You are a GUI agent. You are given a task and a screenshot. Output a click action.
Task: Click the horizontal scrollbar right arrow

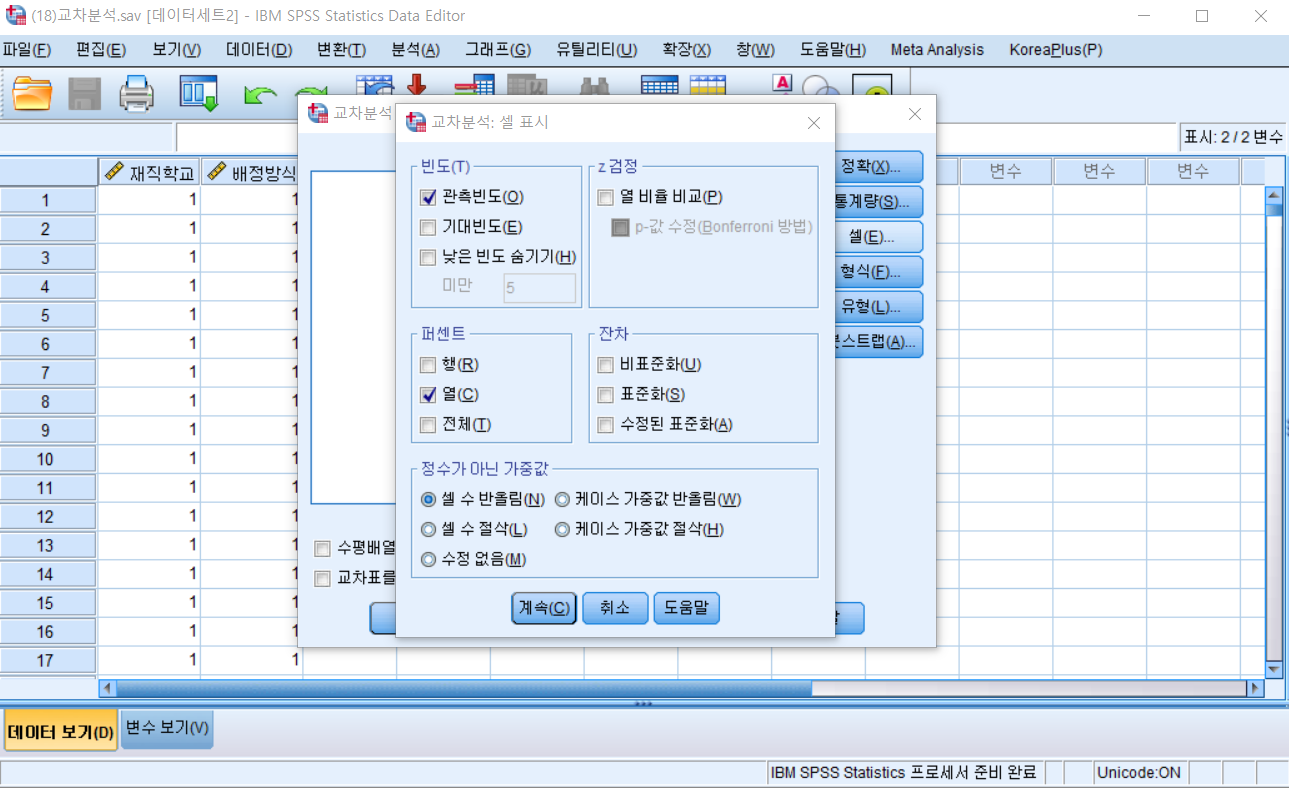tap(1254, 689)
